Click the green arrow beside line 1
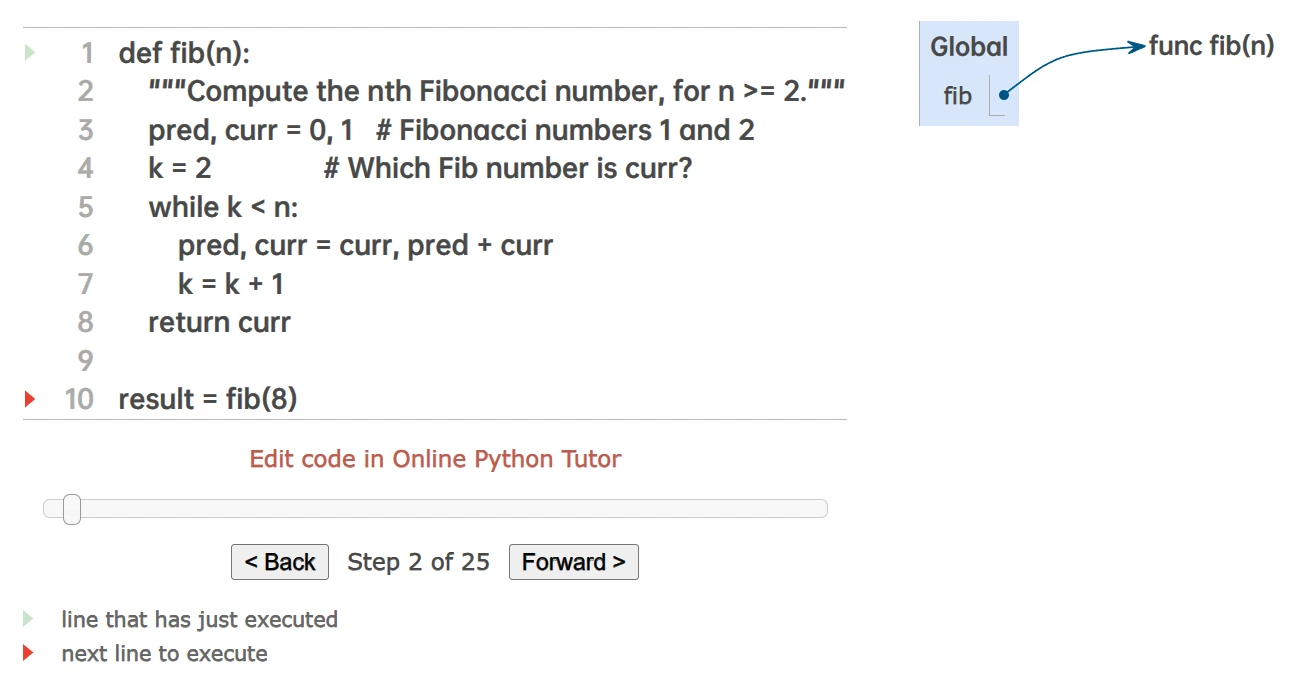1313x683 pixels. point(30,52)
